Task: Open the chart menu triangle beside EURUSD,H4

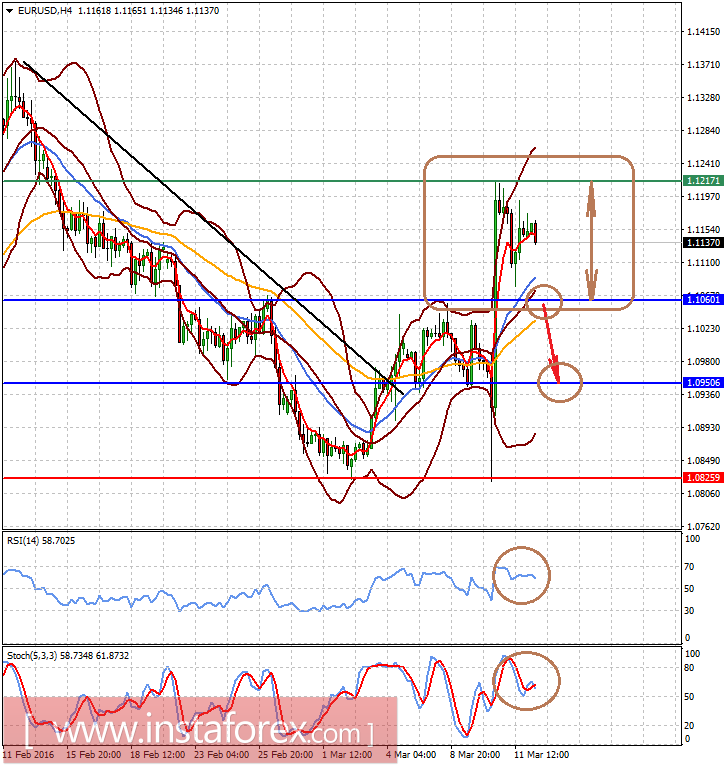Action: (9, 11)
